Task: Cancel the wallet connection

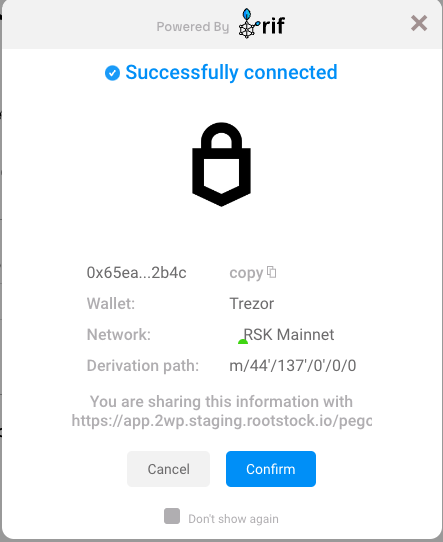Action: pyautogui.click(x=168, y=469)
